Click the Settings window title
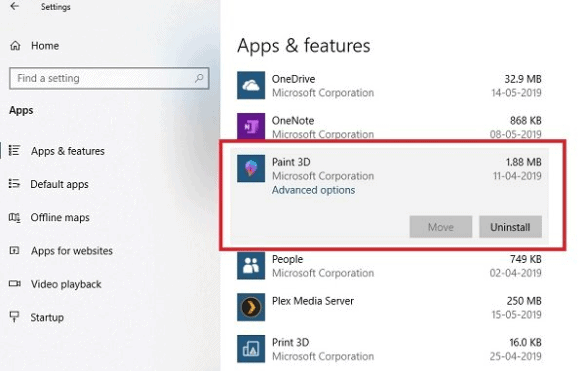 56,7
